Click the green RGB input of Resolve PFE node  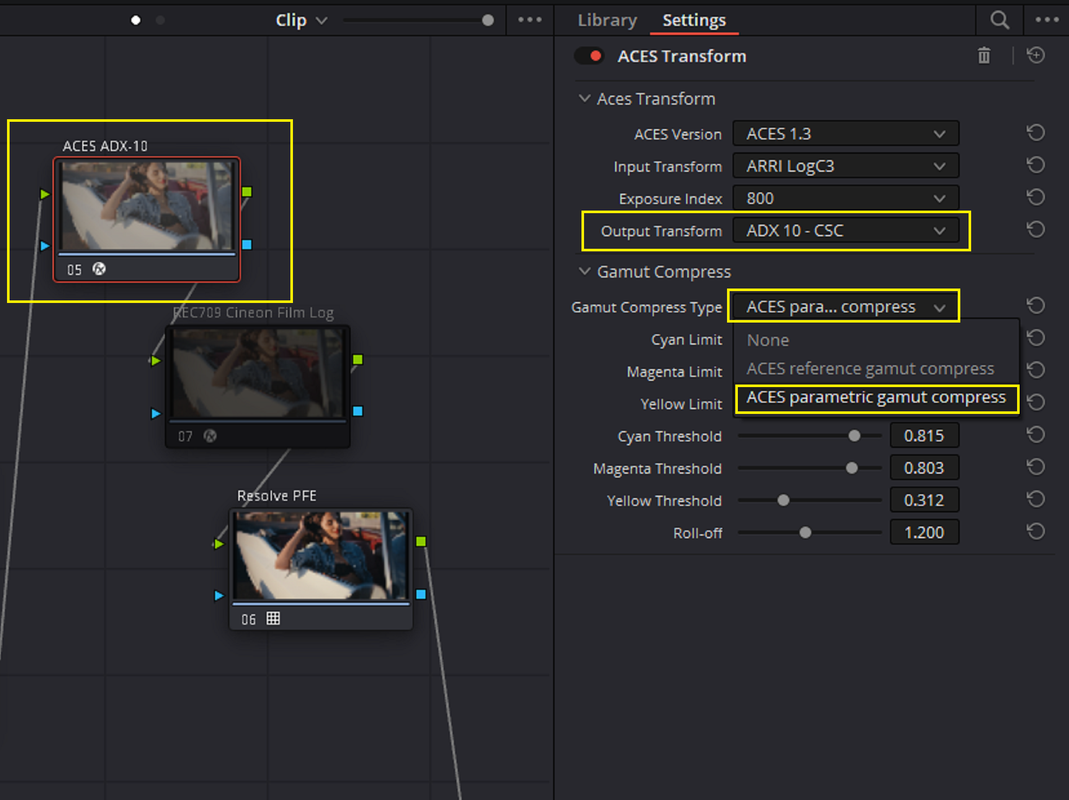(218, 544)
